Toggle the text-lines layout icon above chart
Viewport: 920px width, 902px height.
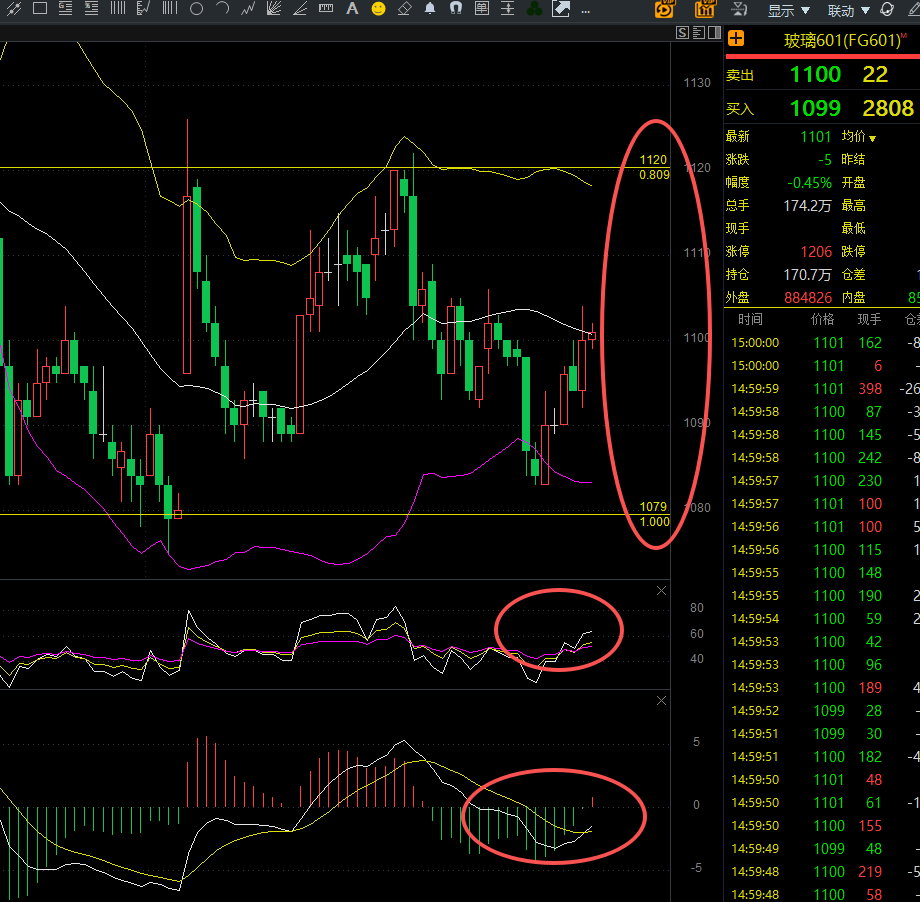tap(698, 32)
